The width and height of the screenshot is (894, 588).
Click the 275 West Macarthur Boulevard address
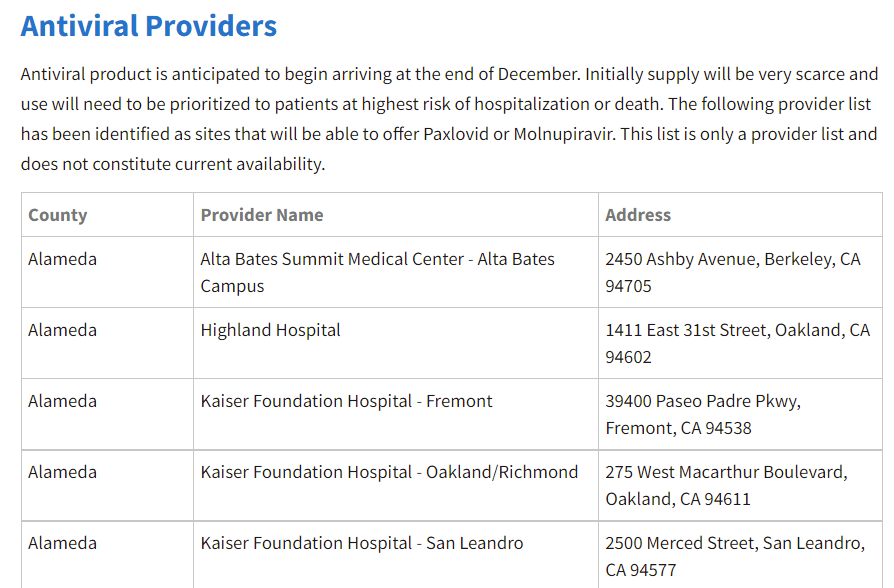tap(726, 485)
